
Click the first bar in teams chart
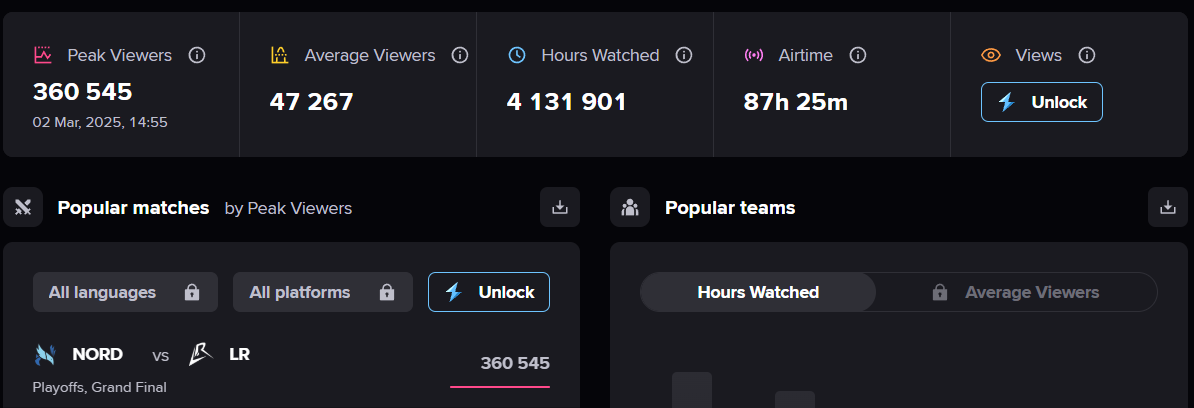click(691, 390)
